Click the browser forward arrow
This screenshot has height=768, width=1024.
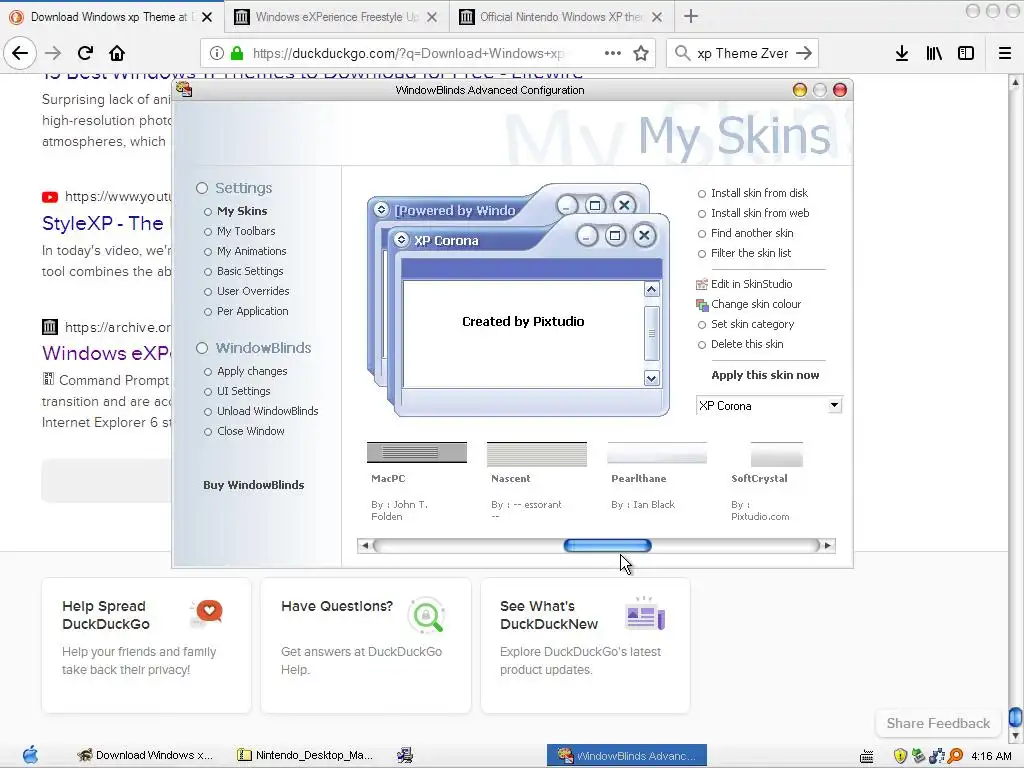point(53,53)
